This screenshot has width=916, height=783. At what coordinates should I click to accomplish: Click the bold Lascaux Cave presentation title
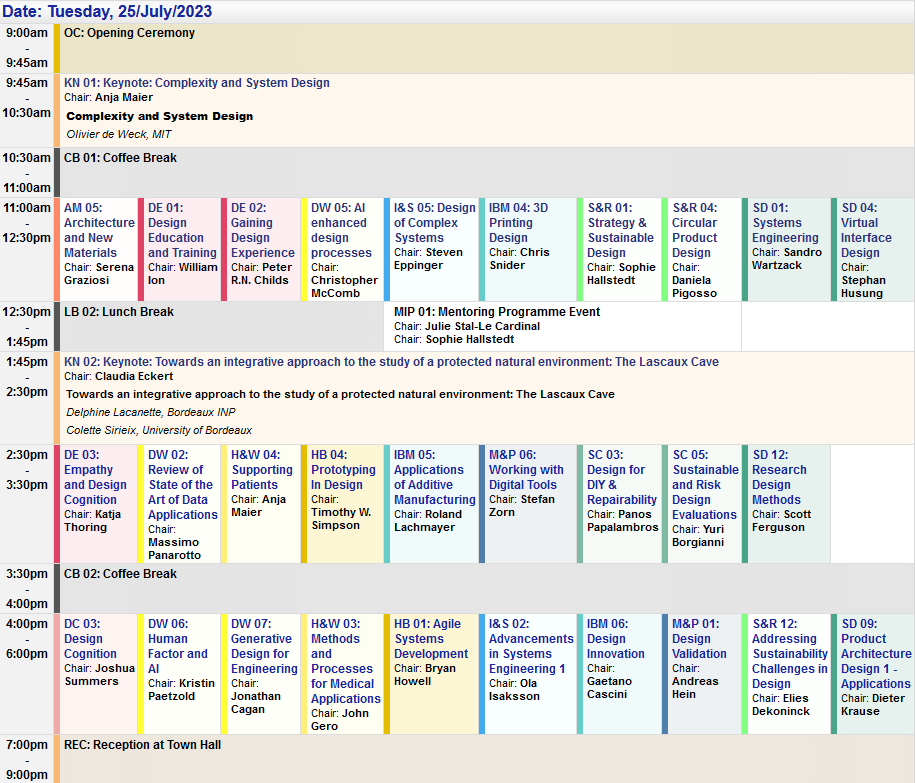pyautogui.click(x=340, y=394)
